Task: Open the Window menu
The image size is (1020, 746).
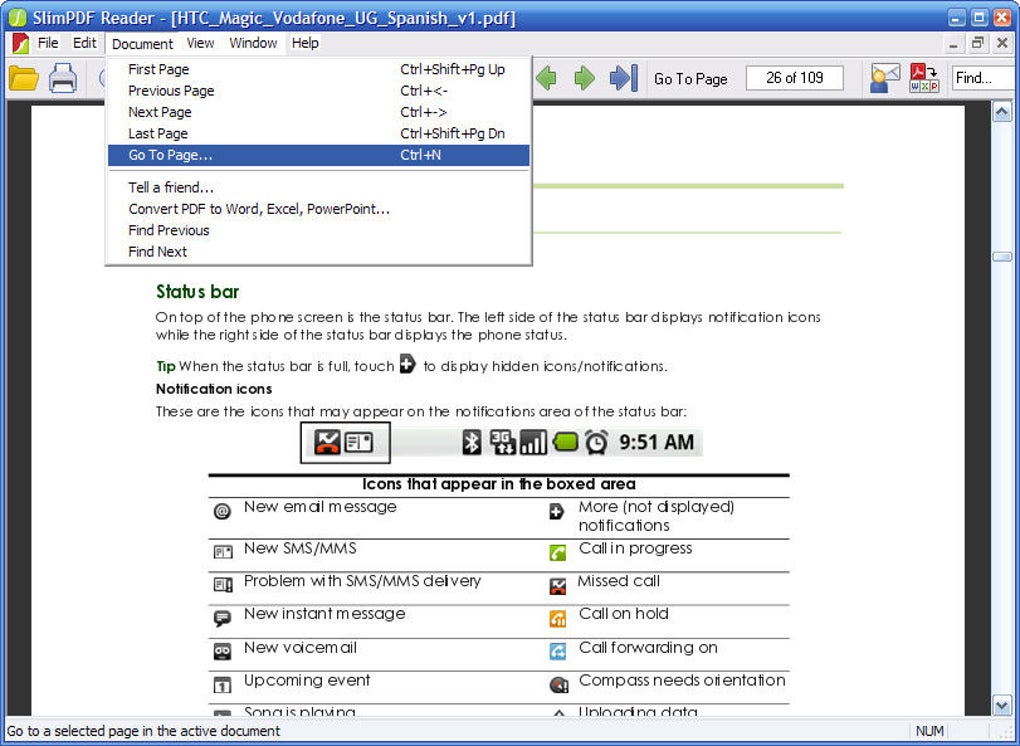Action: coord(253,43)
